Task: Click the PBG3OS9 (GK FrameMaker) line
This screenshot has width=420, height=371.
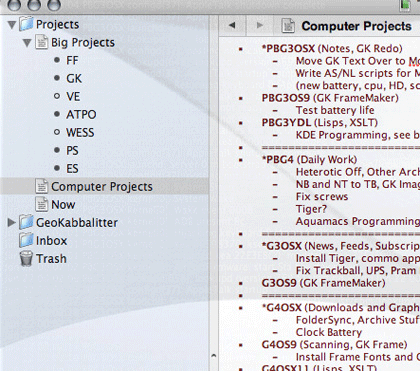Action: 330,98
